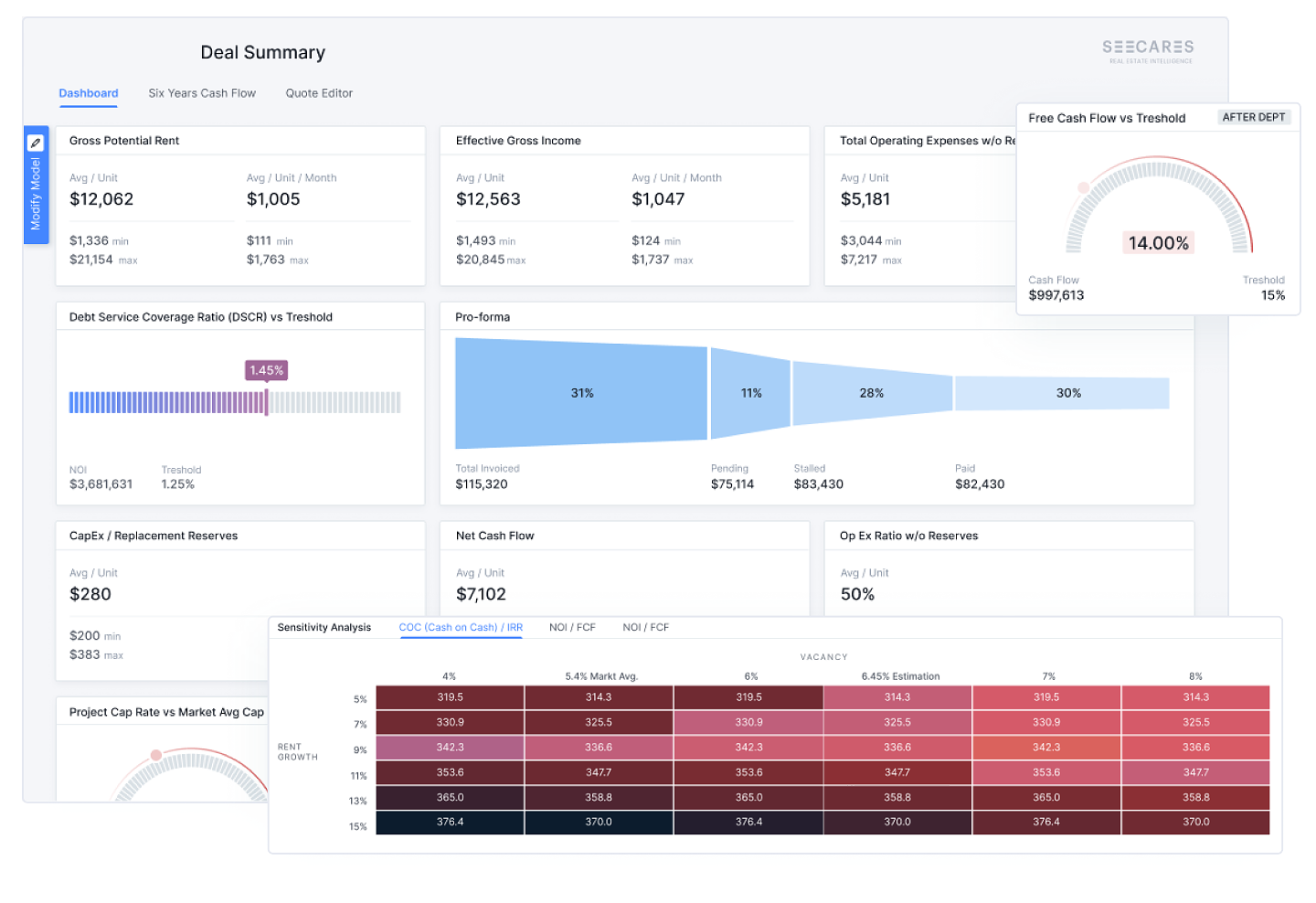This screenshot has height=903, width=1316.
Task: Switch to the Dashboard tab
Action: pos(89,93)
